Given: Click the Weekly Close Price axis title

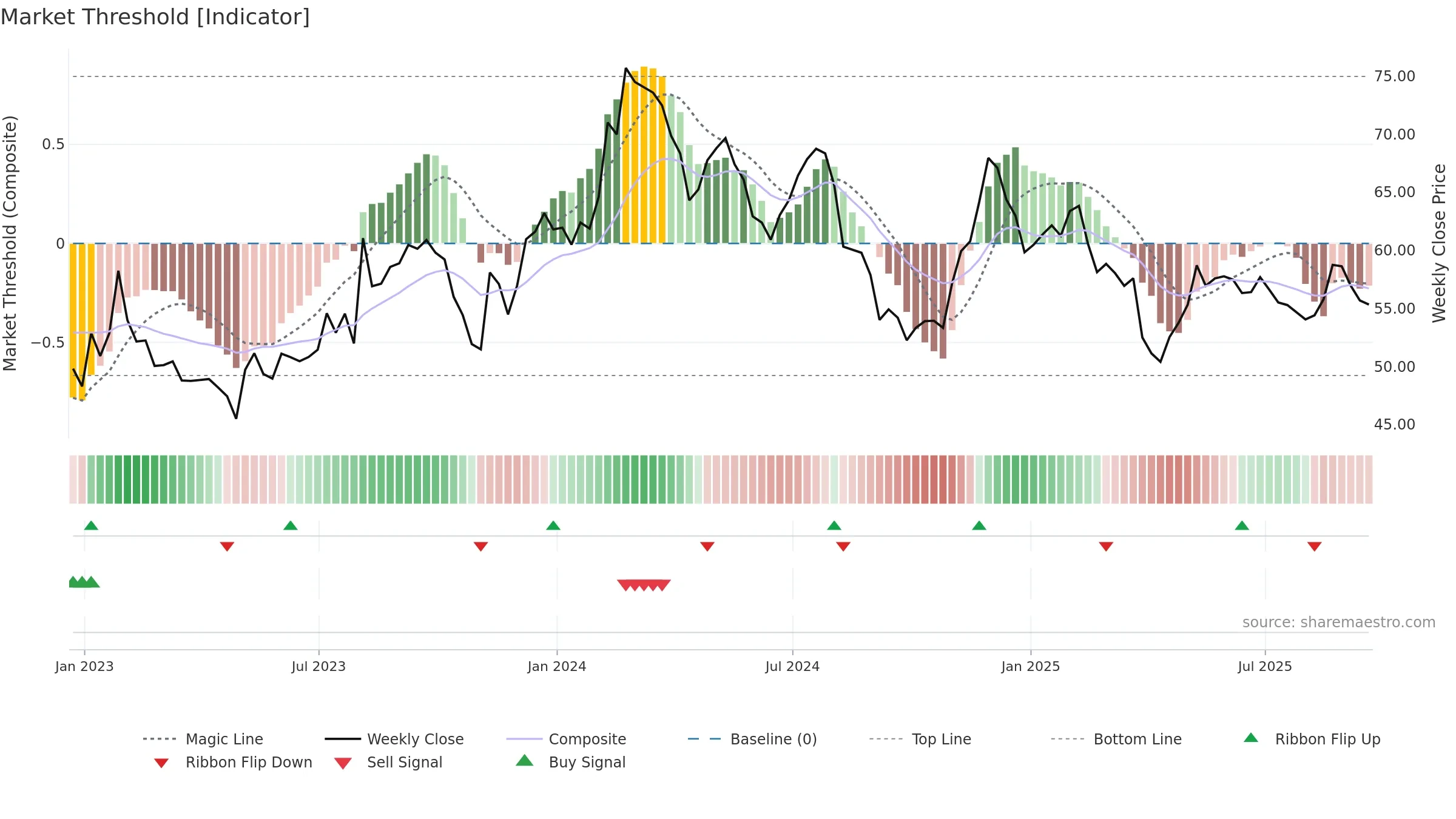Looking at the screenshot, I should click(1439, 243).
